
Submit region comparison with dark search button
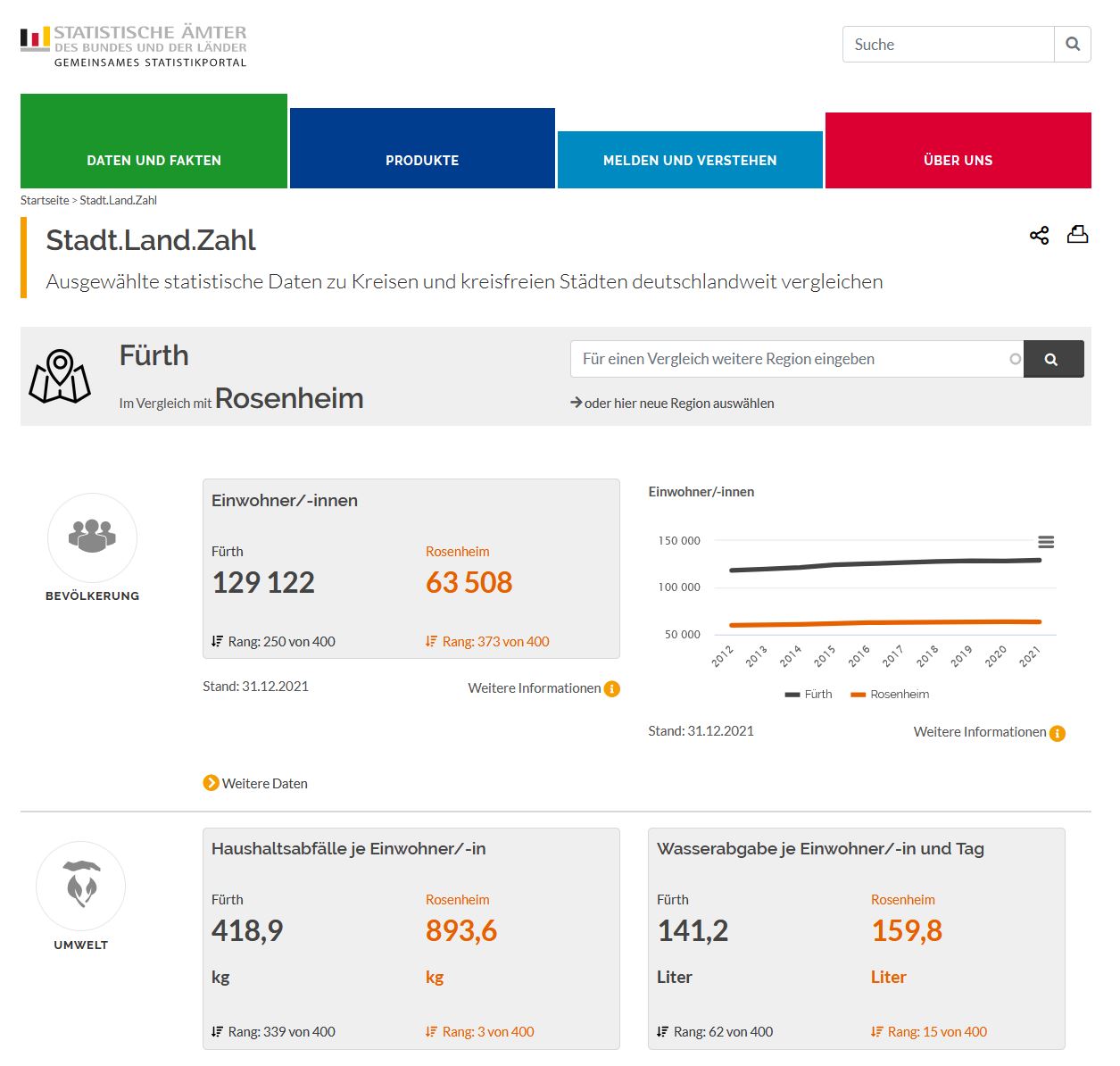[1053, 359]
